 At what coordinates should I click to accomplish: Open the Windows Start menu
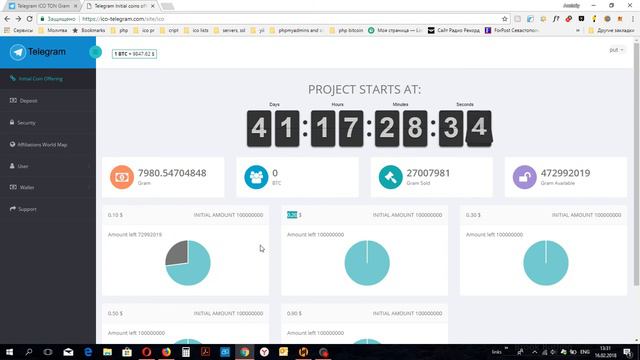click(9, 352)
